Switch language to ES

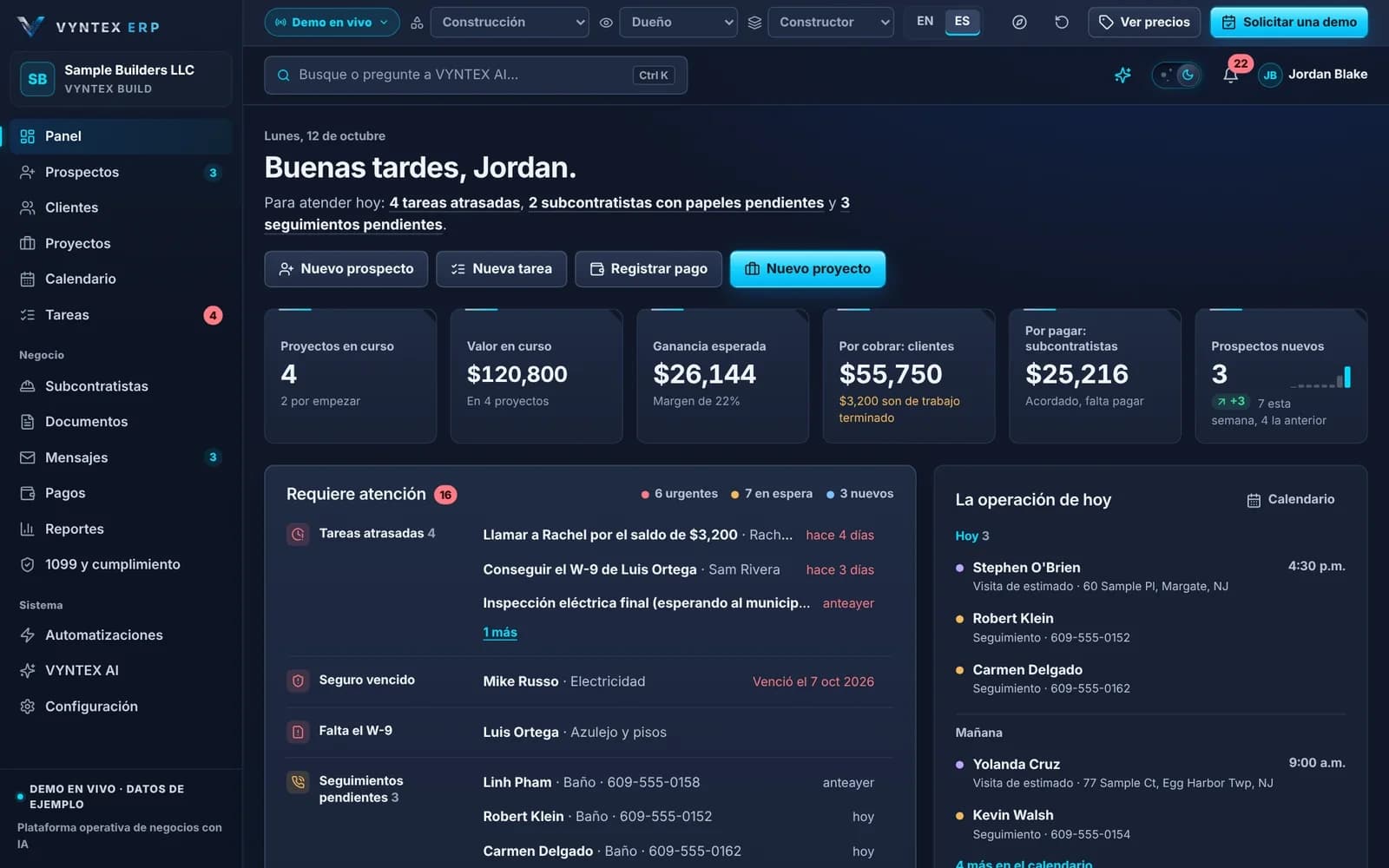[962, 22]
